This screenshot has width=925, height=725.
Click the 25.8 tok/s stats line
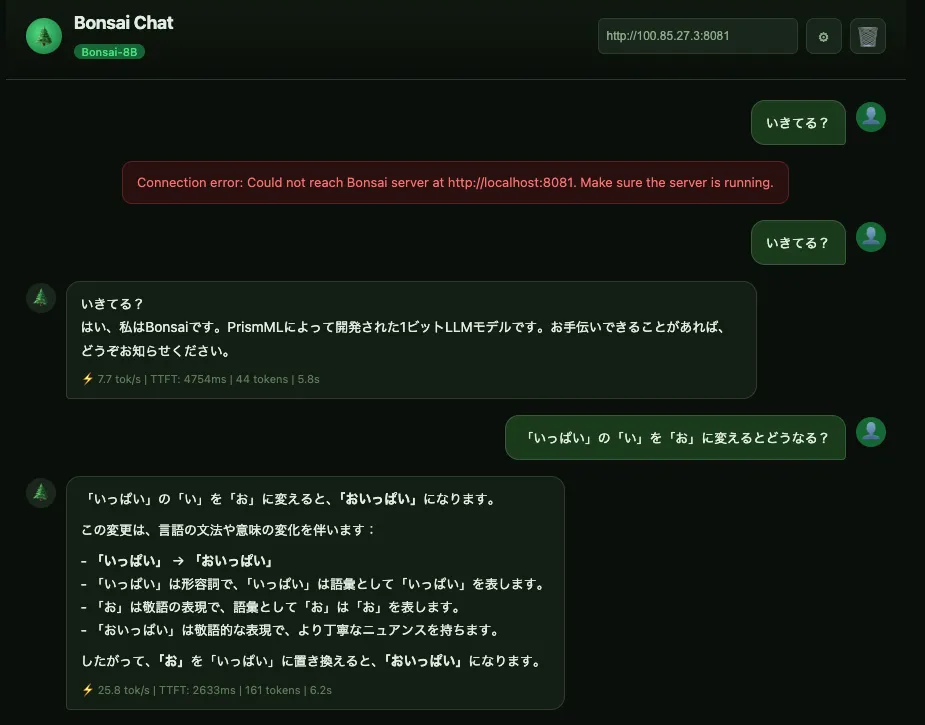tap(206, 690)
